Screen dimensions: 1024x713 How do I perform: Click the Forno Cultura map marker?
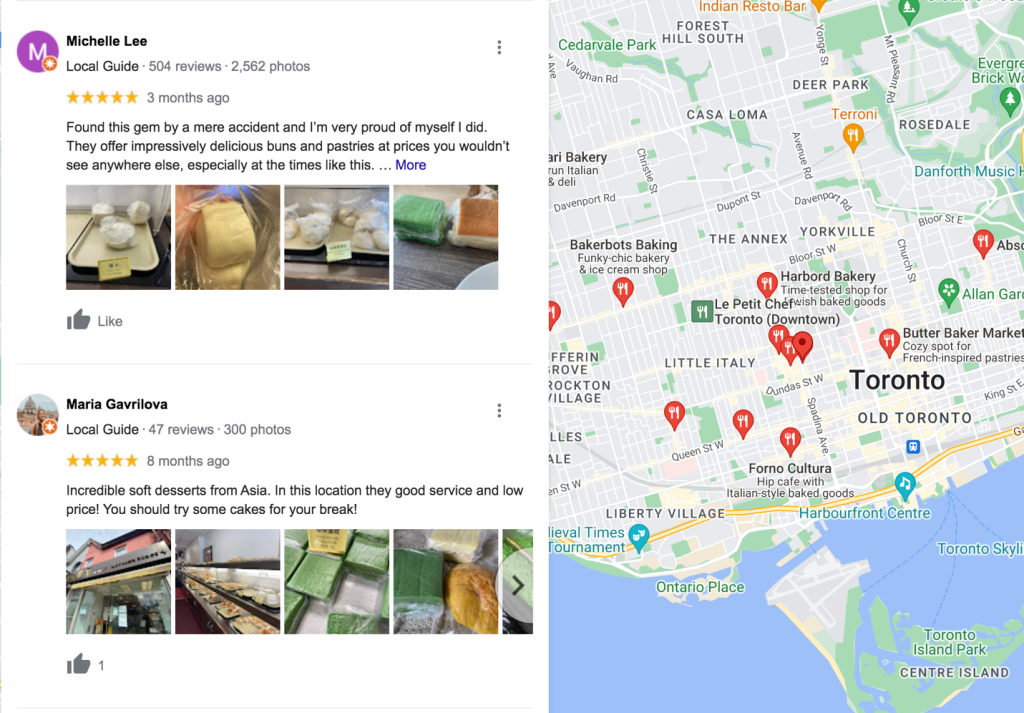point(790,441)
